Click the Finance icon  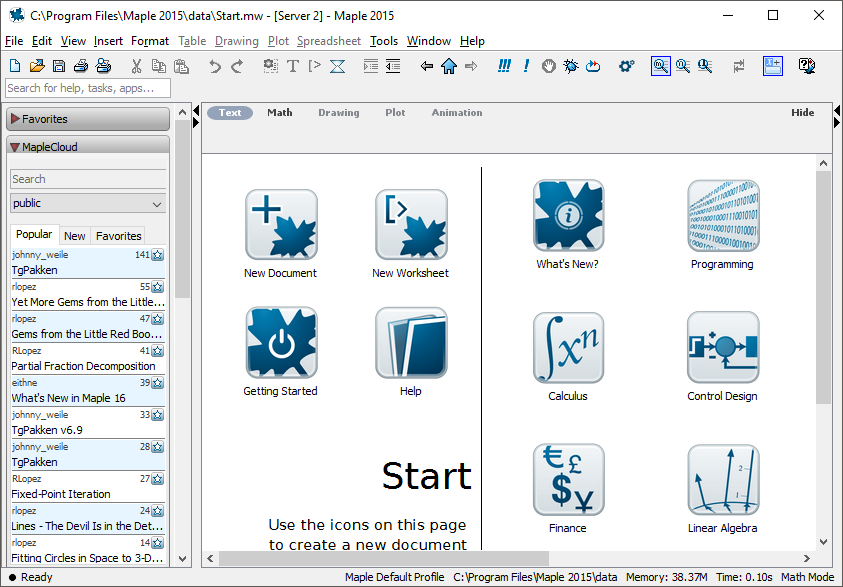(x=568, y=479)
